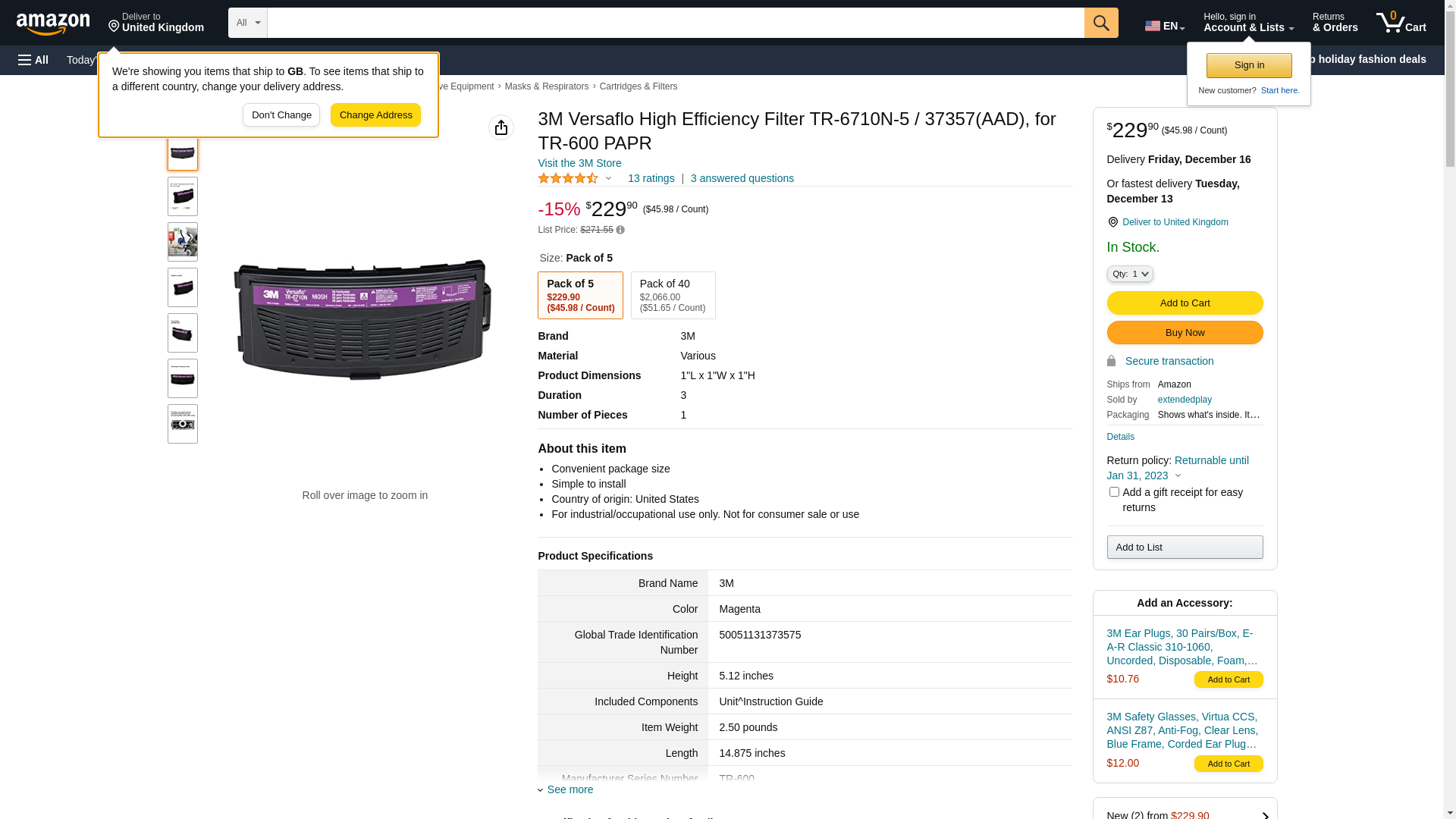This screenshot has height=819, width=1456.
Task: Click the list price info icon
Action: point(620,230)
